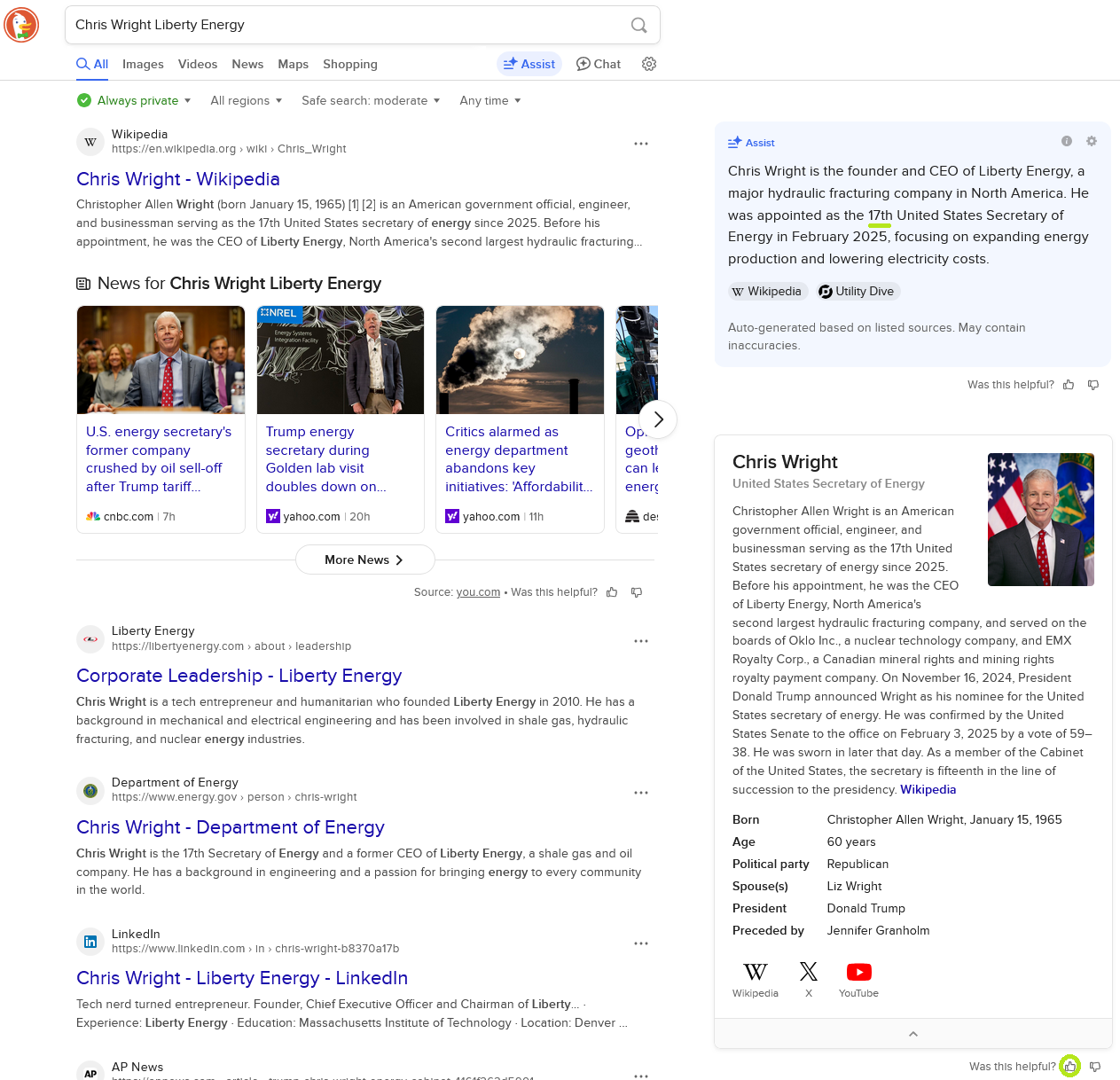
Task: Open Any time filter dropdown
Action: tap(490, 100)
